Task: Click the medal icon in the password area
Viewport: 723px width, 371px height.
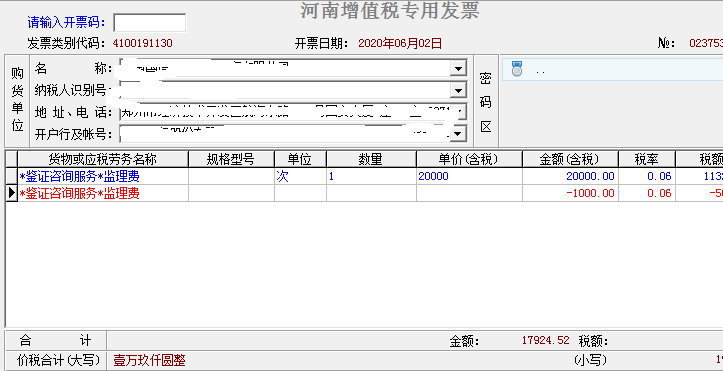Action: click(x=517, y=69)
